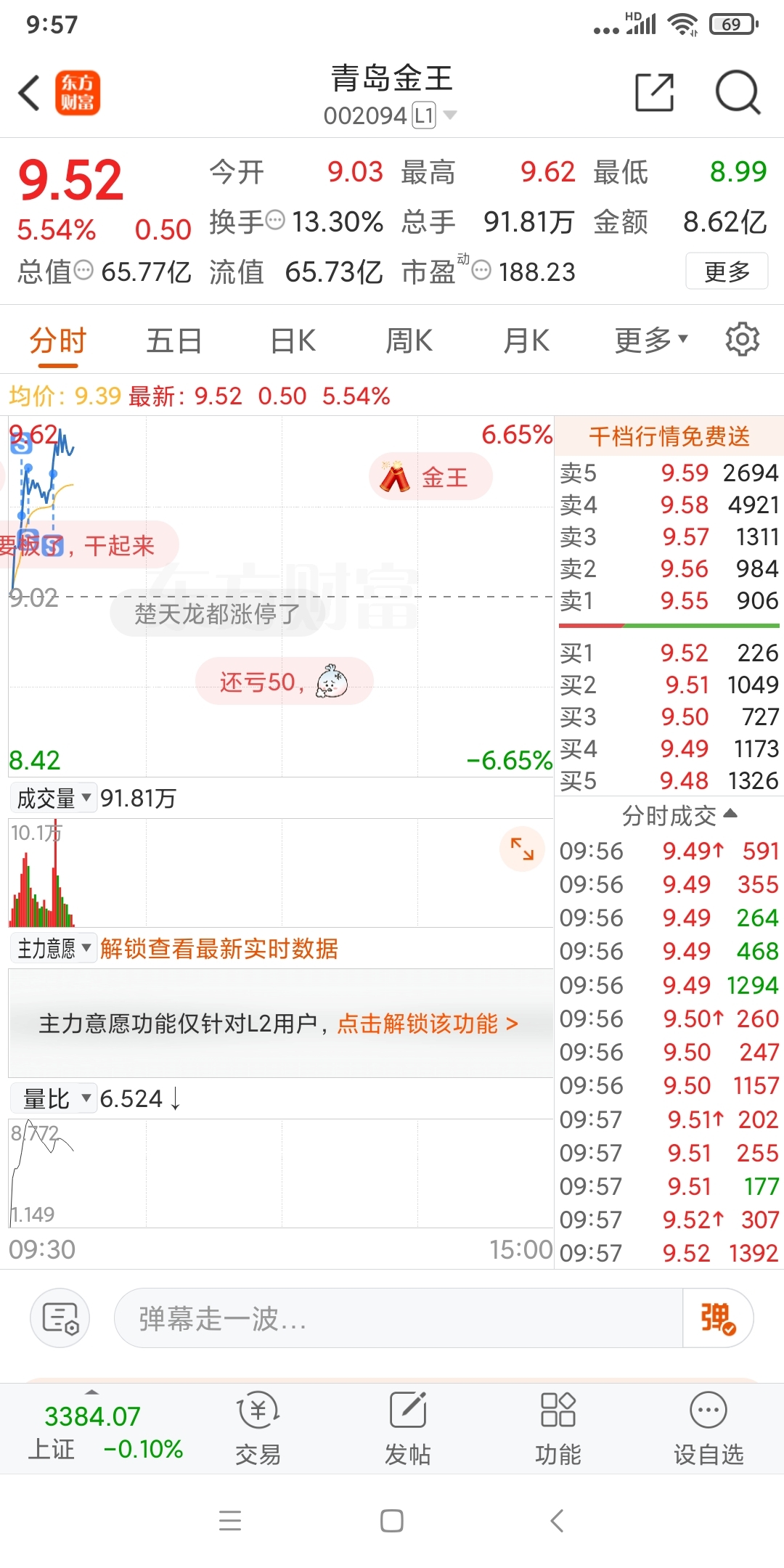Screen dimensions: 784x1568
Task: Open 功能 functions icon
Action: (x=558, y=1429)
